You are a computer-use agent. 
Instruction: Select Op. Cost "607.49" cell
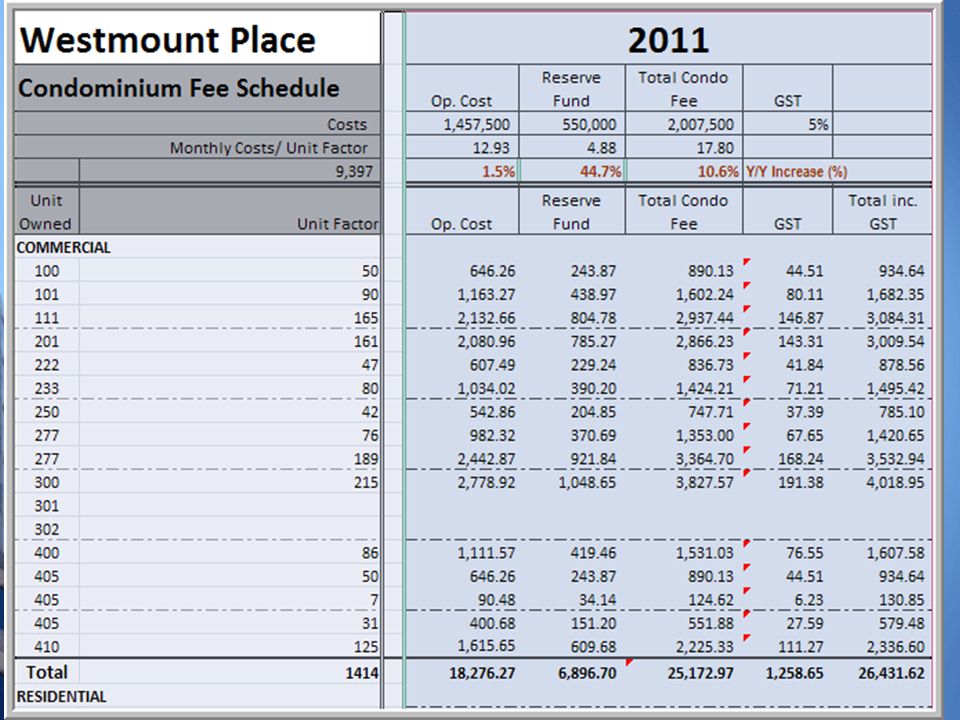[x=492, y=366]
